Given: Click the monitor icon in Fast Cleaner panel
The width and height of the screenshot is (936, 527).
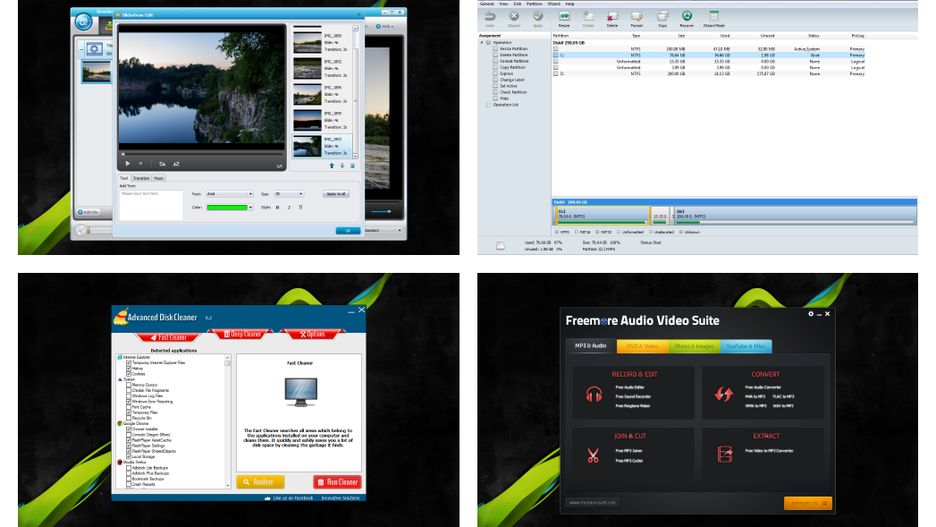Looking at the screenshot, I should (x=300, y=392).
